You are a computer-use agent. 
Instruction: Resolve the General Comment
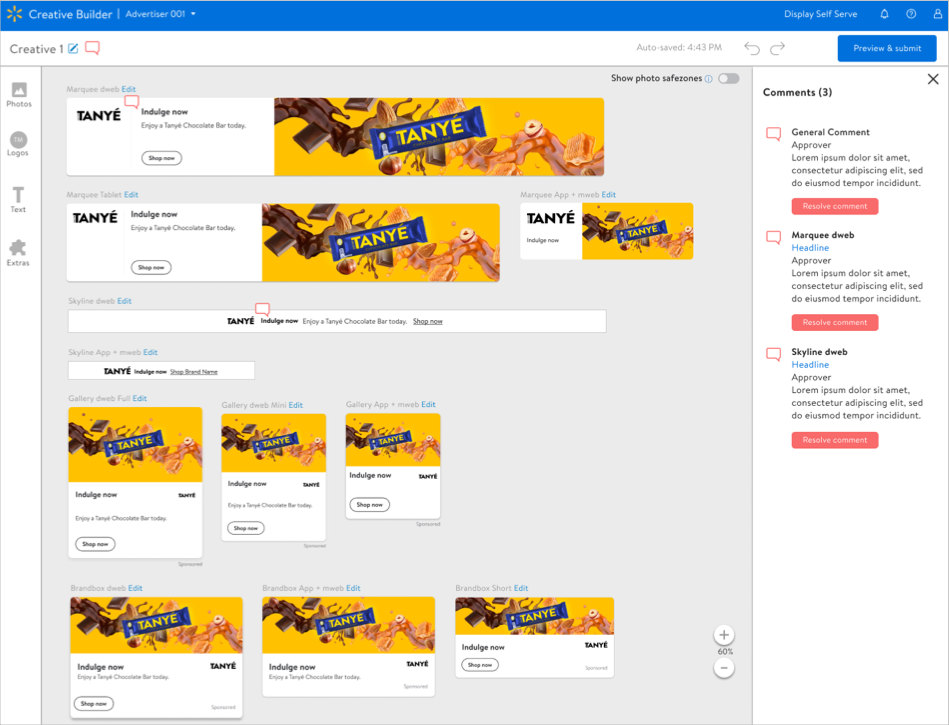(x=835, y=206)
